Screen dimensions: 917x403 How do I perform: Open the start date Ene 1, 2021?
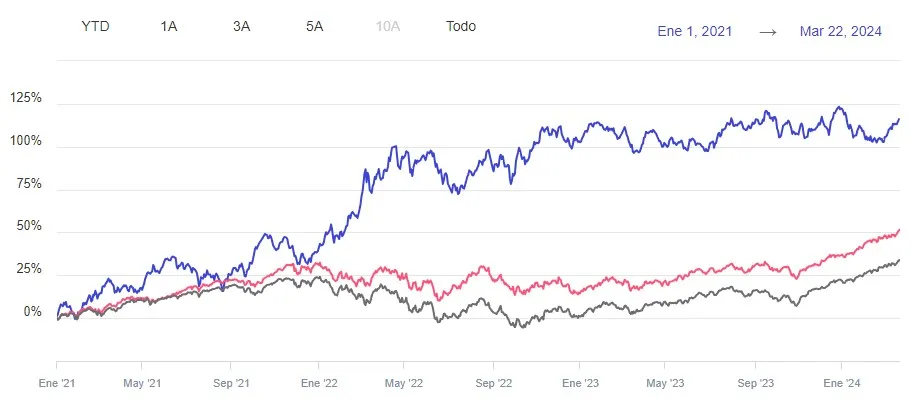click(x=695, y=31)
